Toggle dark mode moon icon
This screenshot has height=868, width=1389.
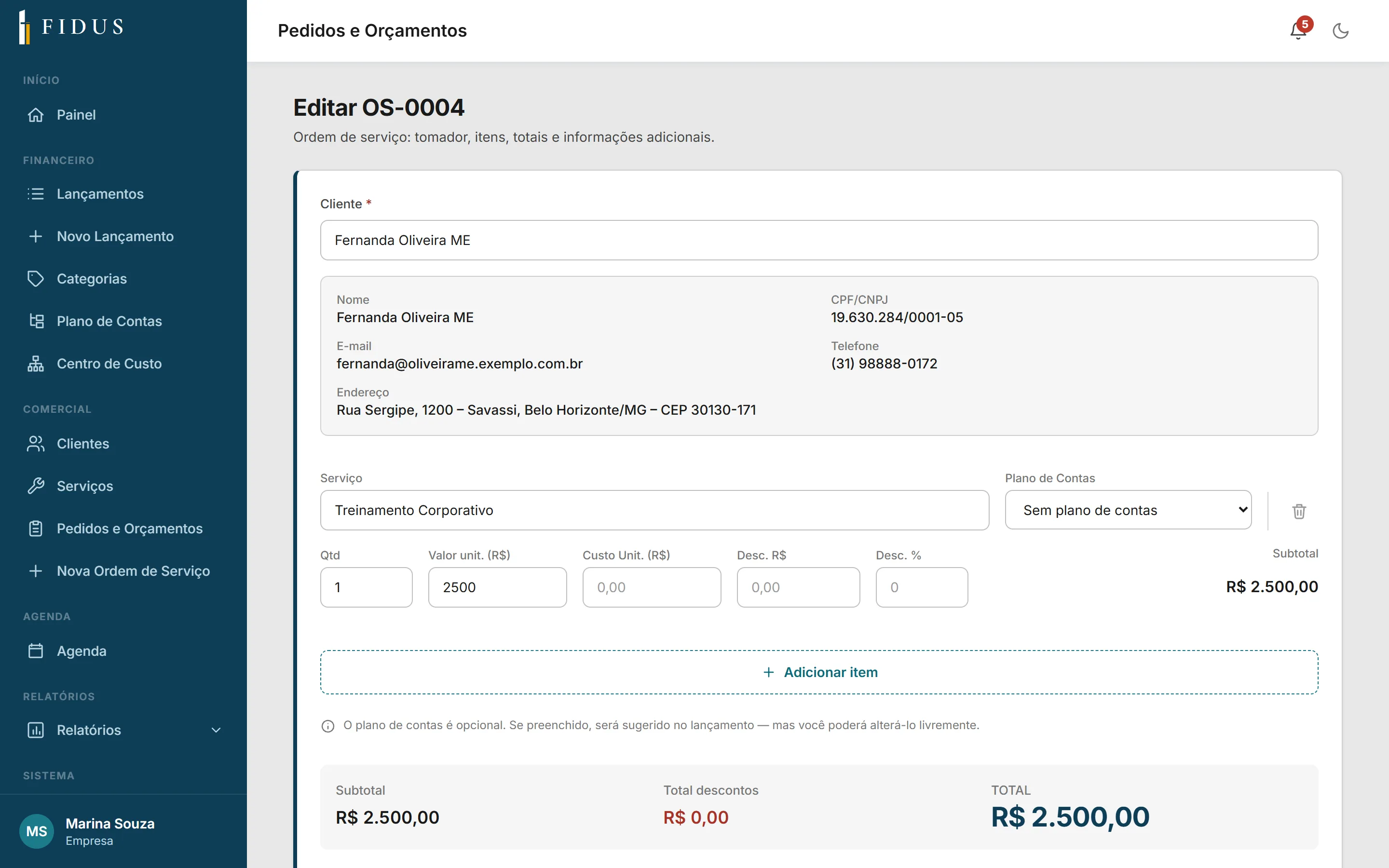coord(1340,31)
